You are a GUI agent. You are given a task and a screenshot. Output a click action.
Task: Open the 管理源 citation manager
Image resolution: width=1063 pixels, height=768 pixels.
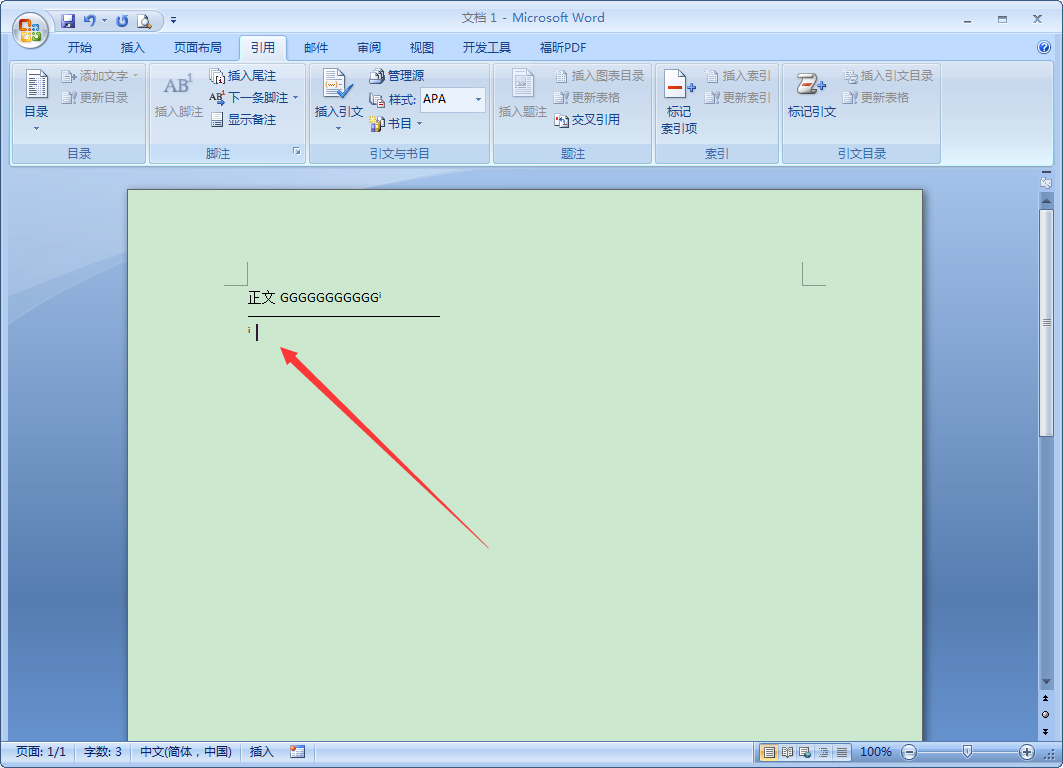(398, 75)
